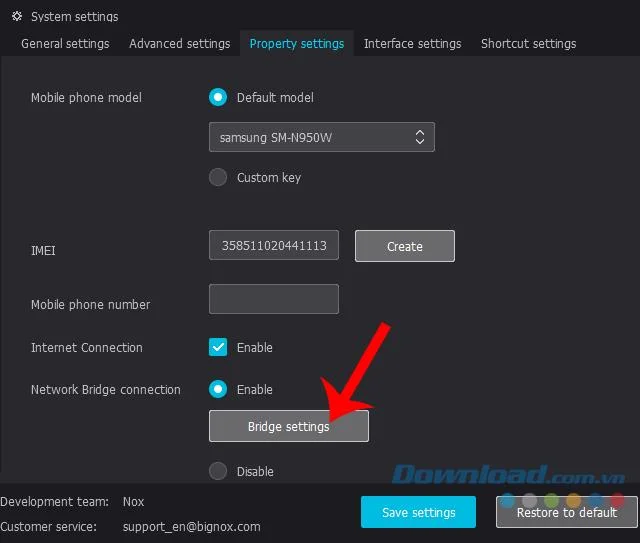
Task: Open Bridge settings
Action: click(x=289, y=426)
